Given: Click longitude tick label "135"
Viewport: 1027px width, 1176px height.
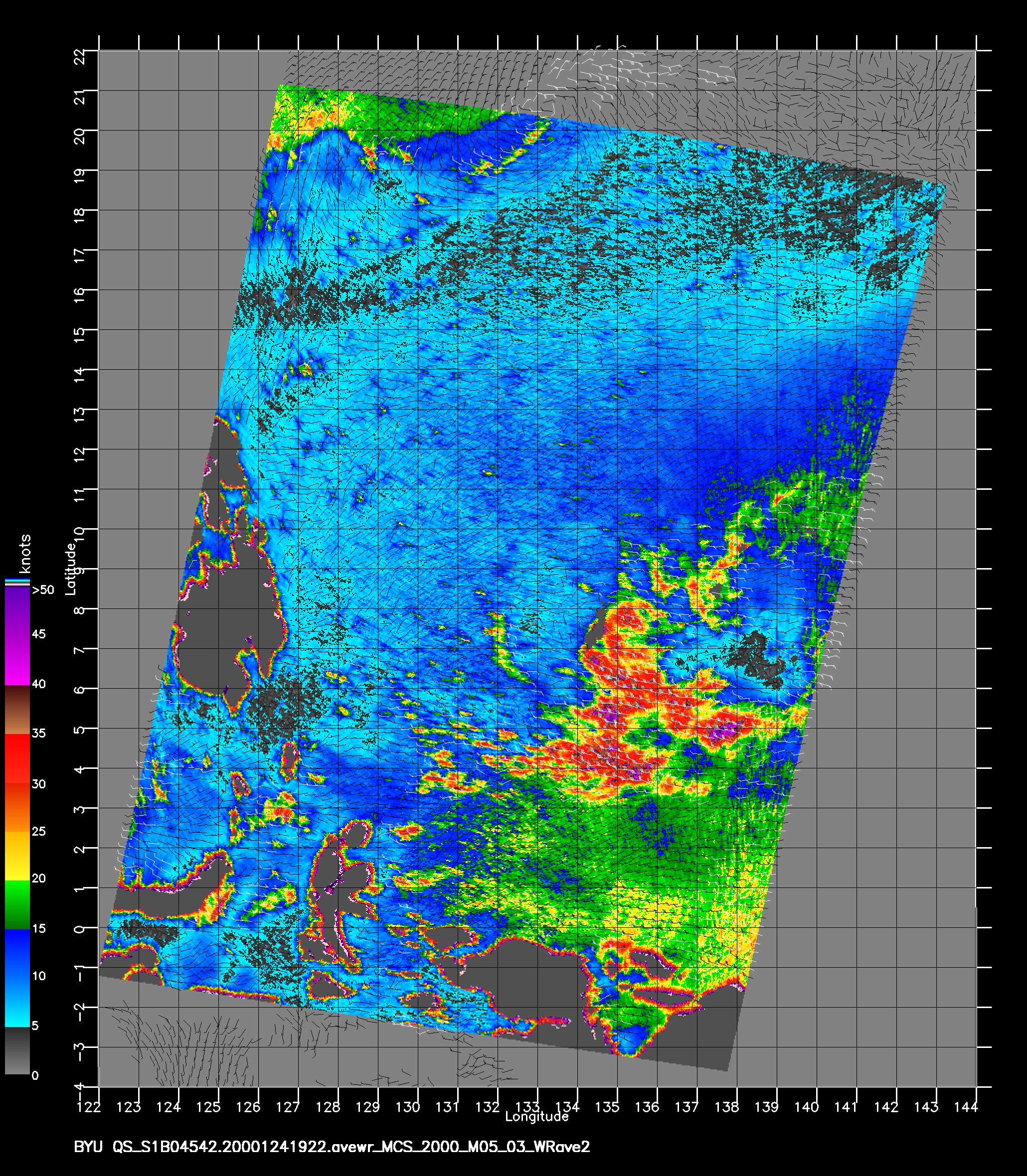Looking at the screenshot, I should pos(607,1107).
